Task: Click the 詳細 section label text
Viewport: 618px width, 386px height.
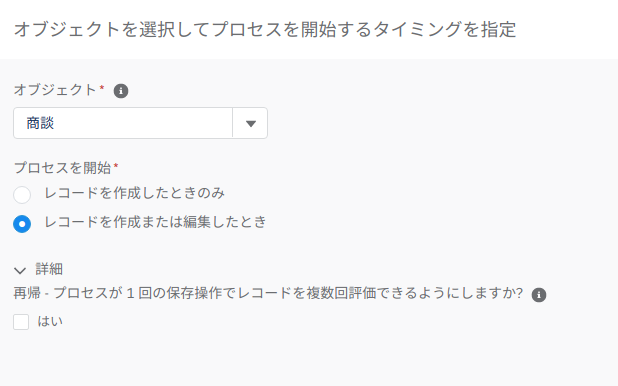Action: pyautogui.click(x=49, y=269)
